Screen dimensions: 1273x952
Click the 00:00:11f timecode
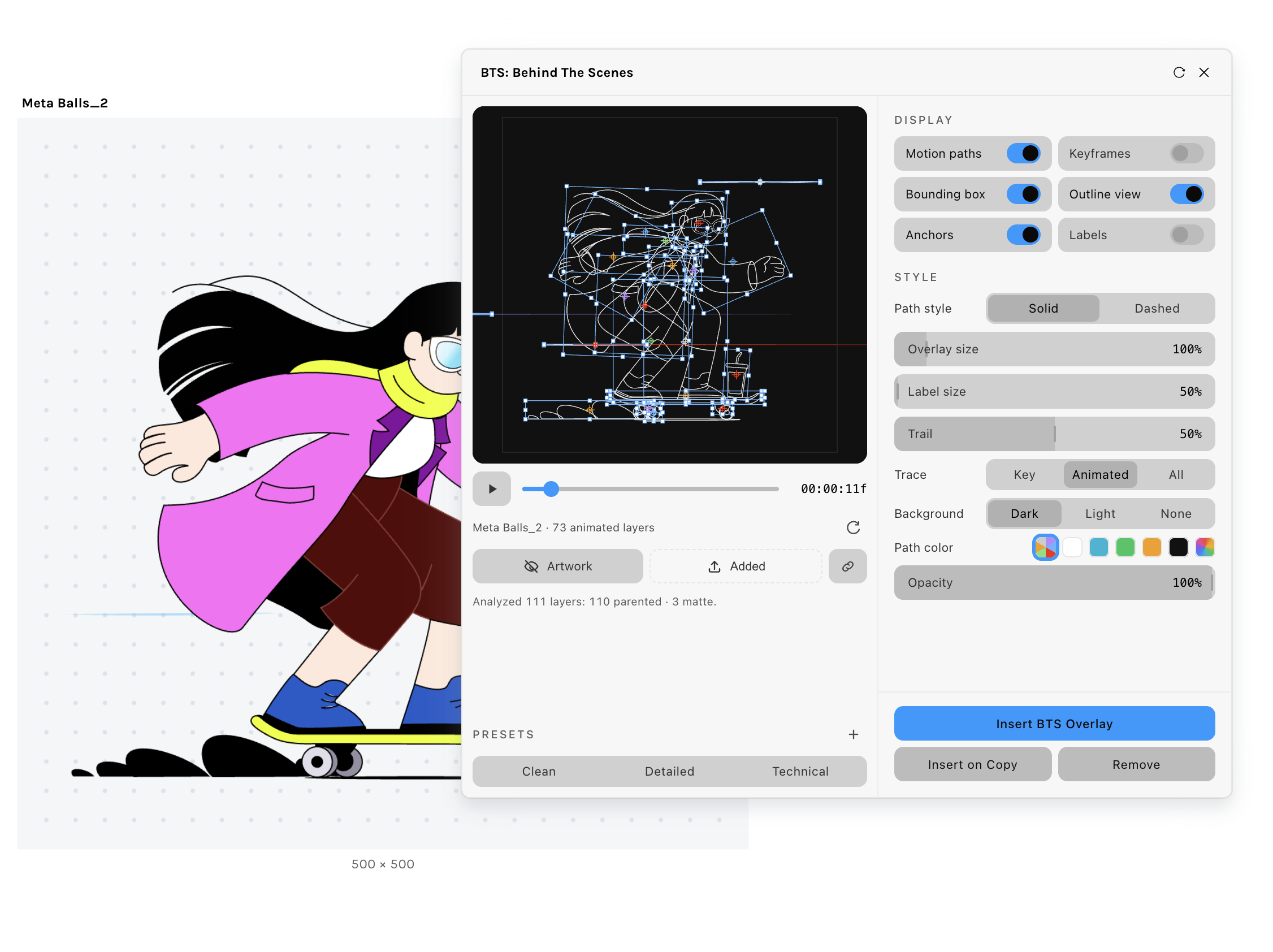click(x=833, y=488)
